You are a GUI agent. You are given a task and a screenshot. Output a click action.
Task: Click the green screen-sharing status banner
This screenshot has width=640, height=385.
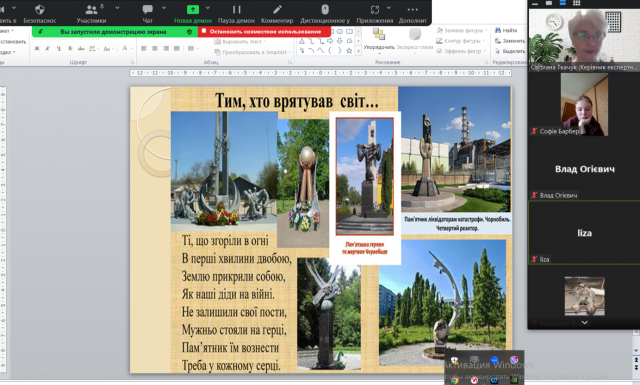point(115,31)
